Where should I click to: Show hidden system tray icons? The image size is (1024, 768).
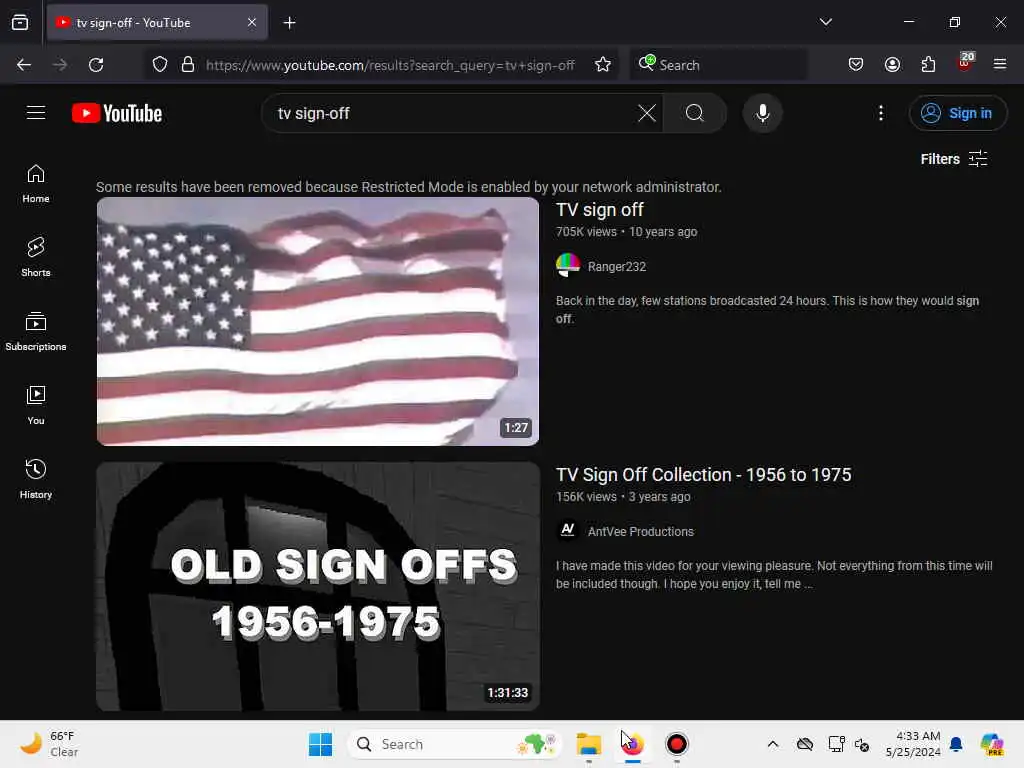[773, 744]
